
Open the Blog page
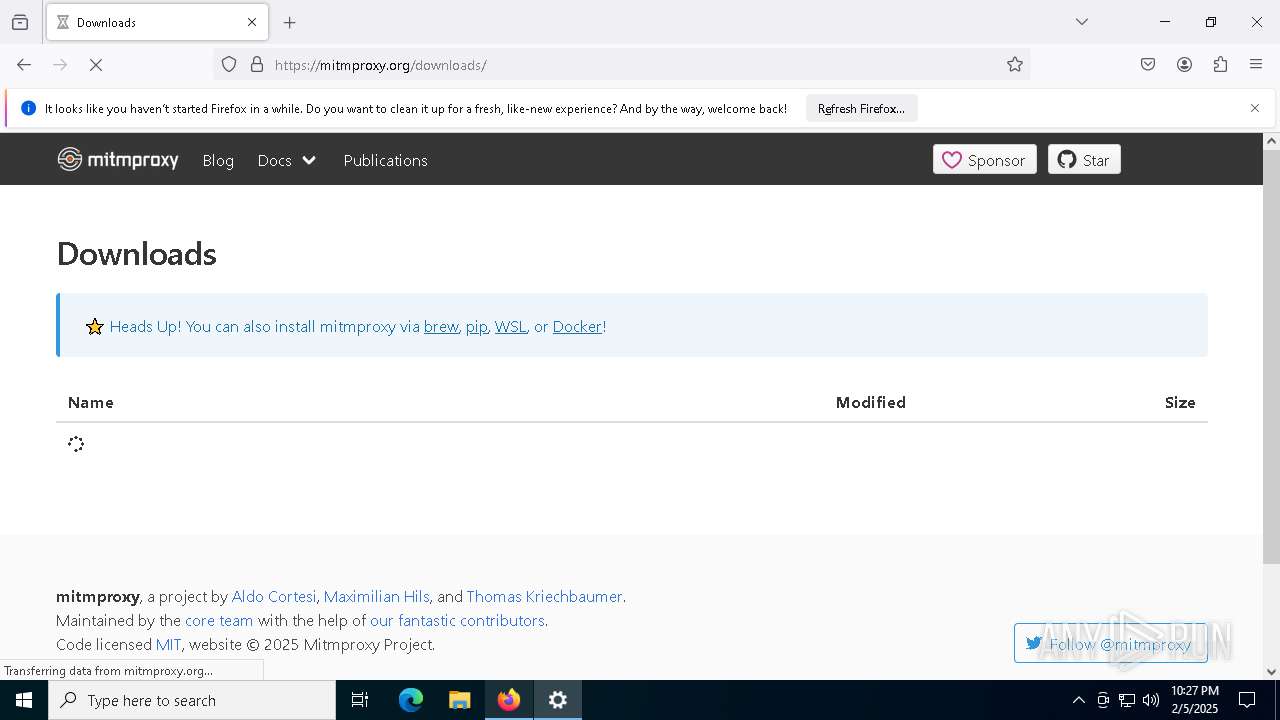coord(218,160)
